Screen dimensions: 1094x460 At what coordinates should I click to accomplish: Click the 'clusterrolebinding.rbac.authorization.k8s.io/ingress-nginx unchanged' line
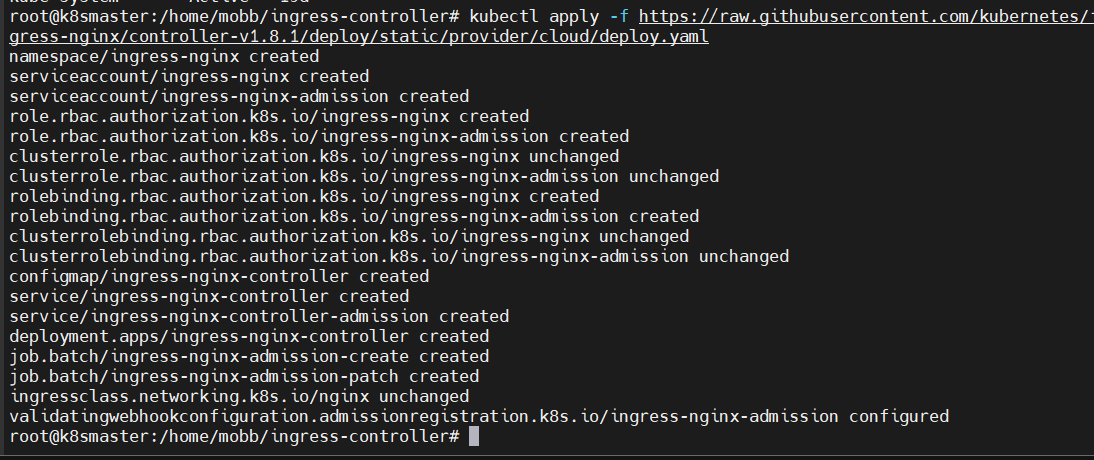click(349, 236)
